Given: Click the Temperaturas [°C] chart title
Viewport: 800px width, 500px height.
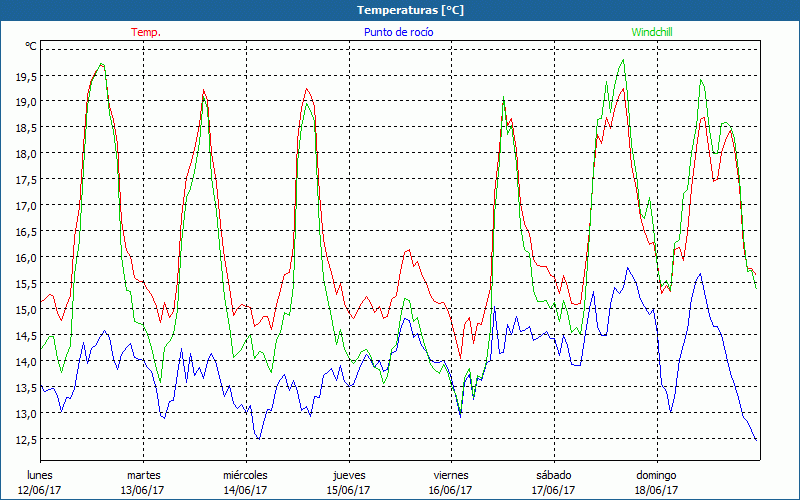Looking at the screenshot, I should tap(410, 10).
